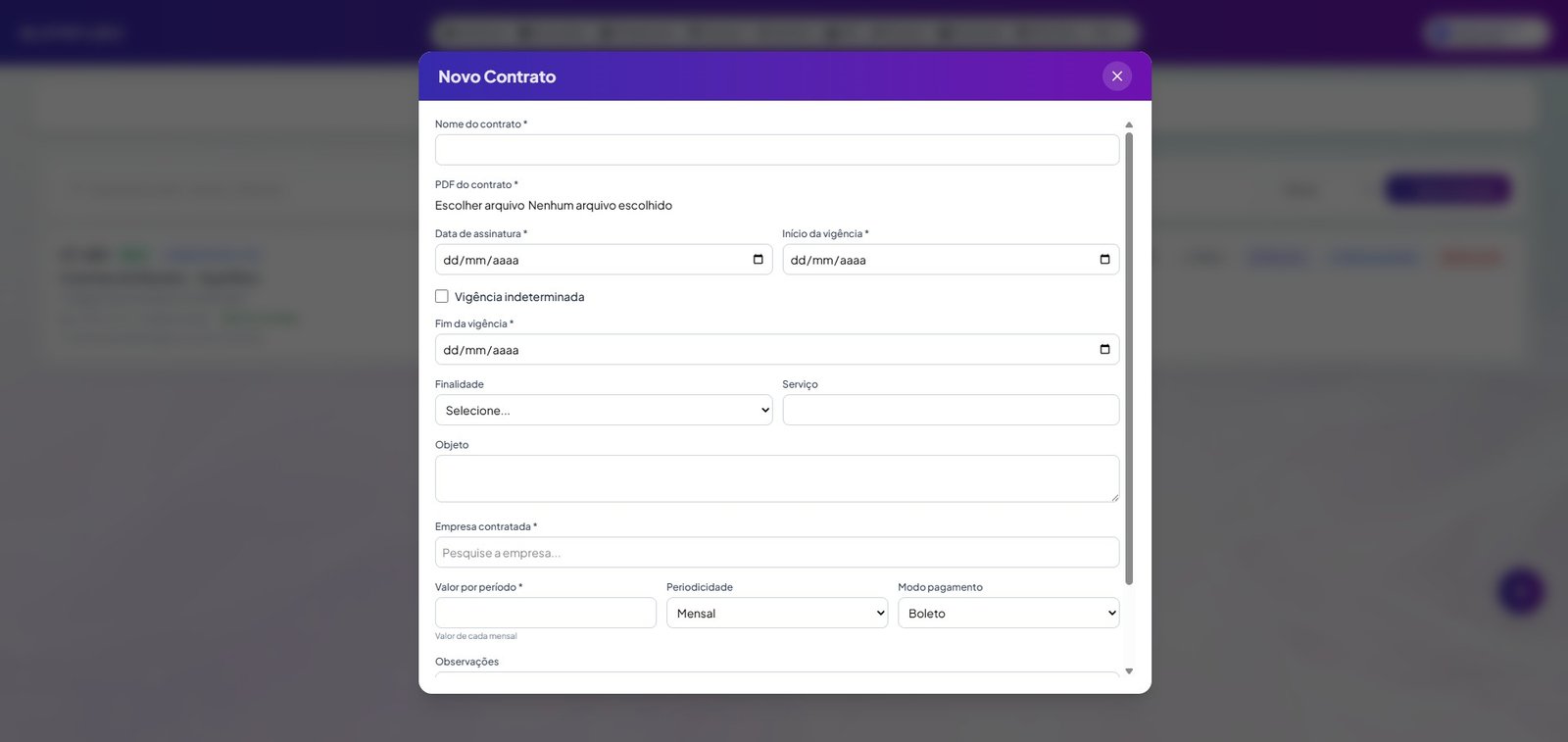Close the Novo Contrato dialog

point(1116,76)
